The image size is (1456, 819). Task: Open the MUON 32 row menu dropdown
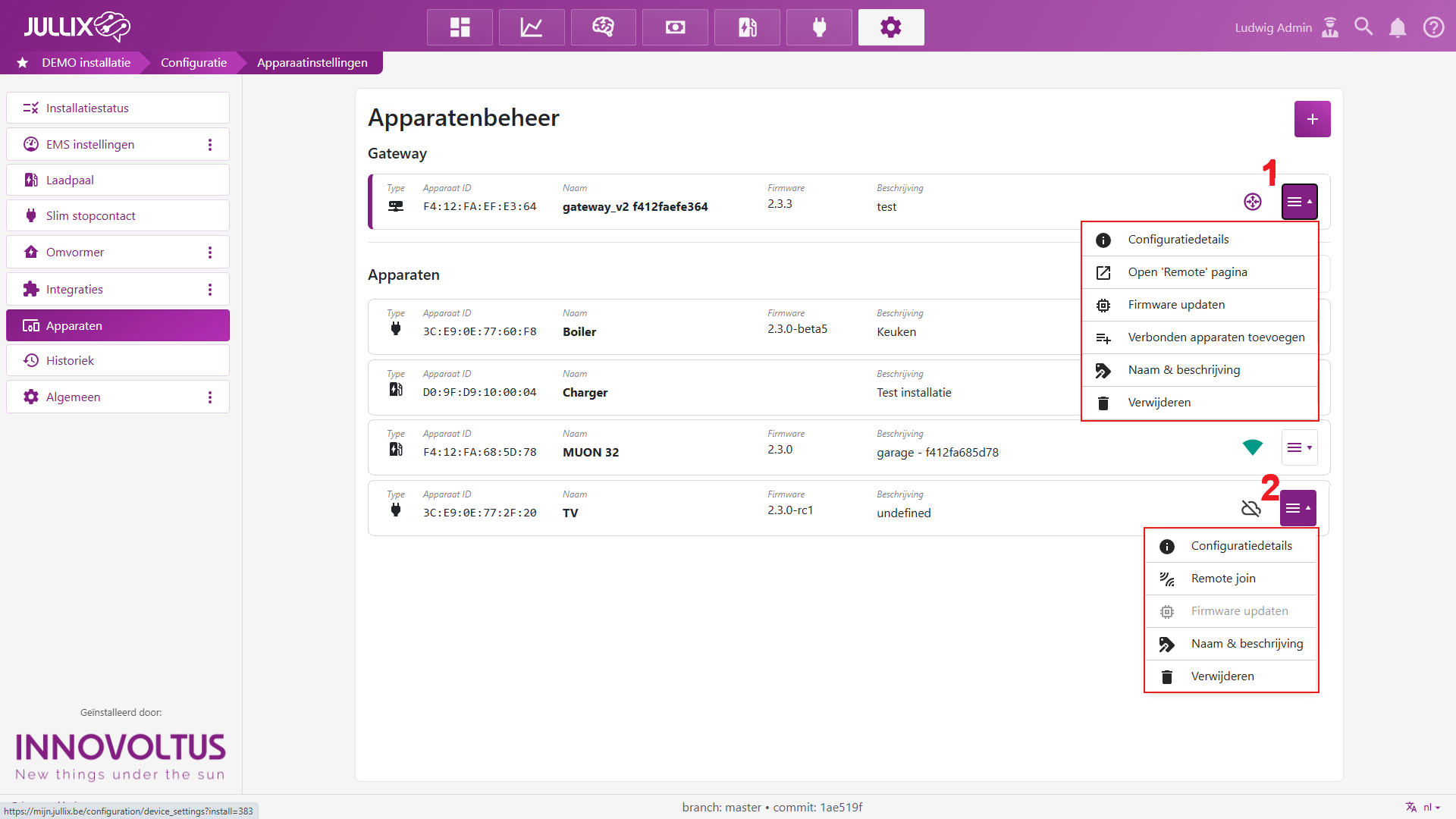click(1299, 447)
